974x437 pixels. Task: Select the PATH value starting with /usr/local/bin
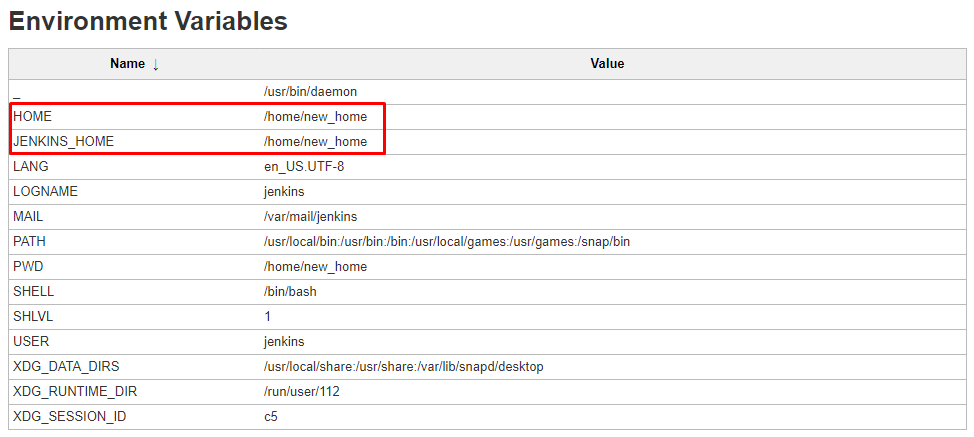pos(447,242)
